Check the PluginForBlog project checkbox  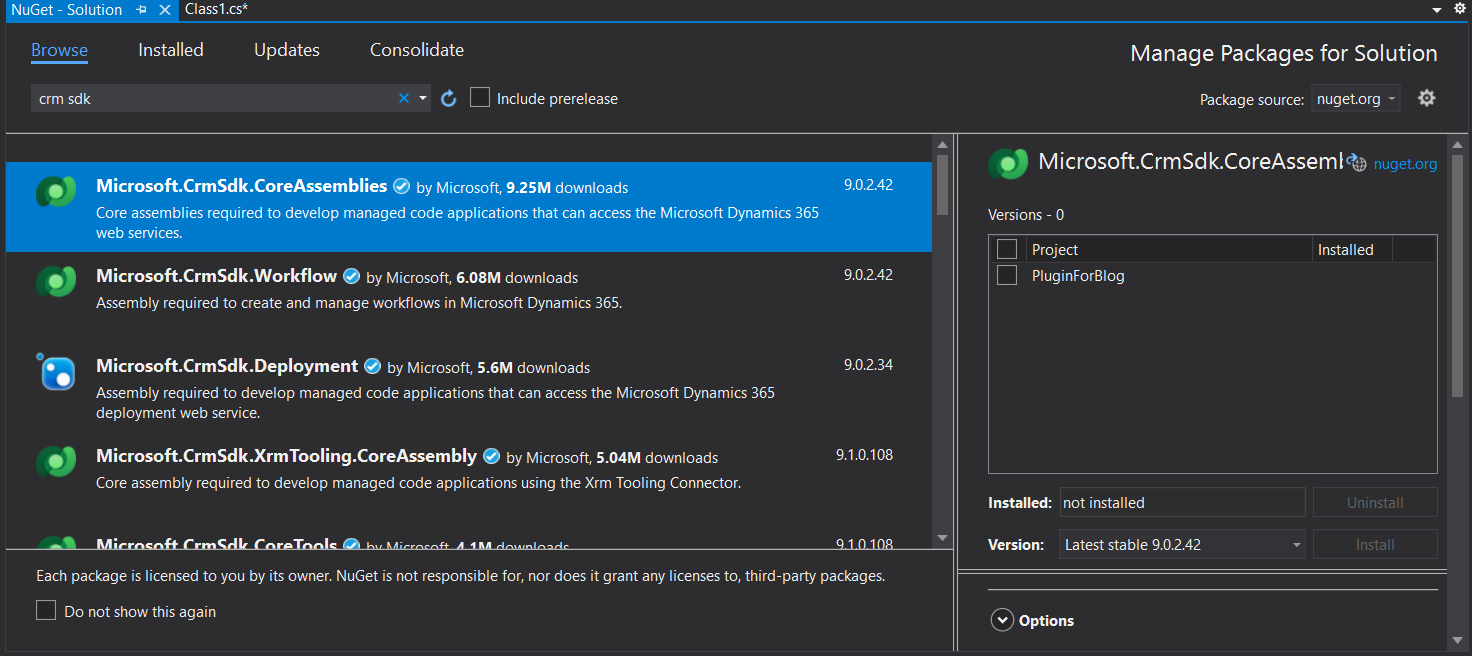point(1007,275)
